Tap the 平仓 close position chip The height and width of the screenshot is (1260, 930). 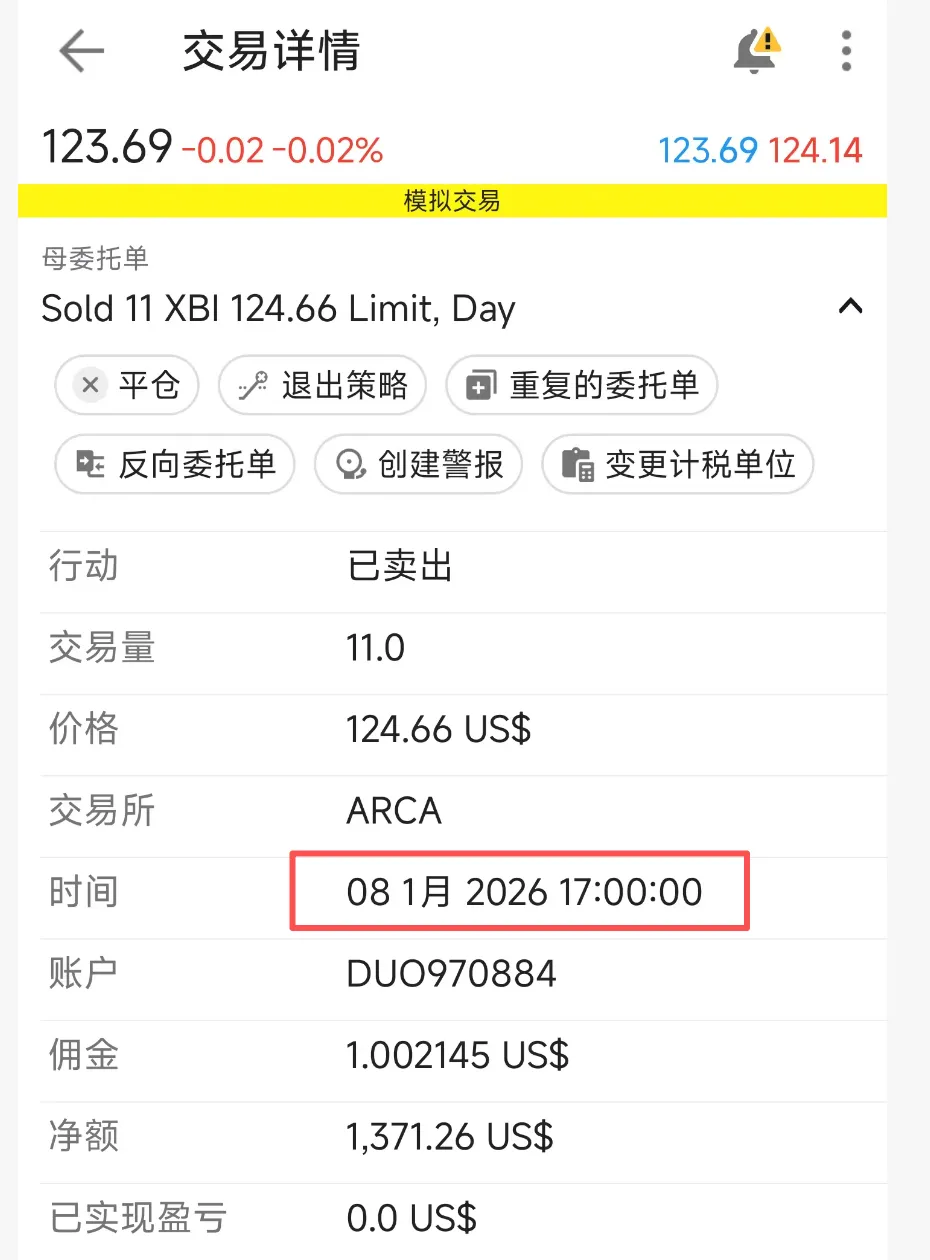[127, 385]
